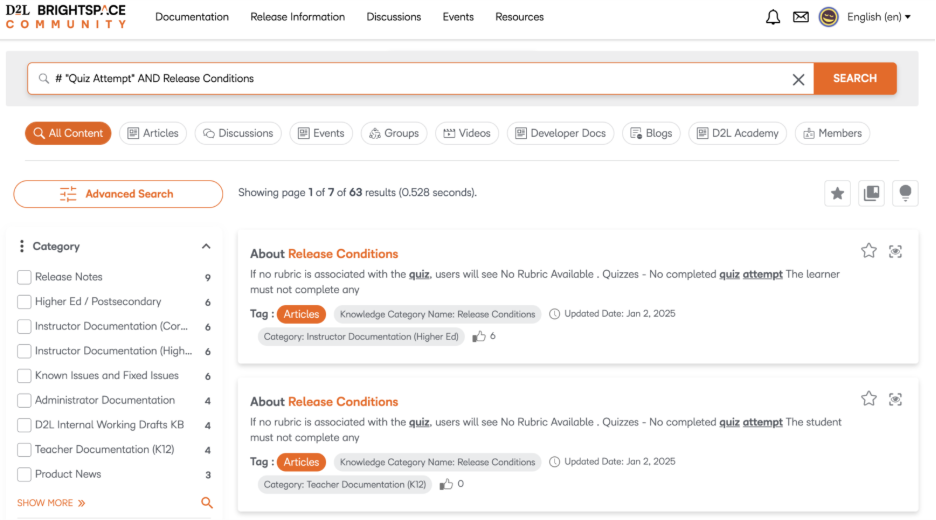Check the Release Notes category
The height and width of the screenshot is (520, 936).
tap(24, 277)
